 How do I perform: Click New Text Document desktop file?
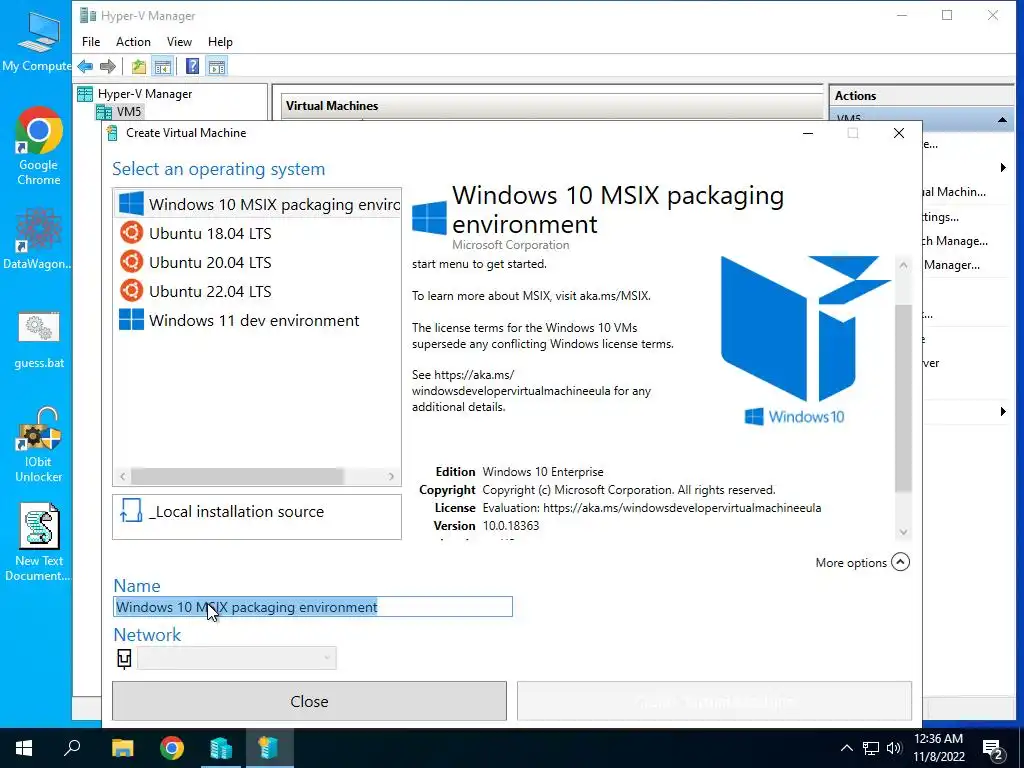(38, 542)
